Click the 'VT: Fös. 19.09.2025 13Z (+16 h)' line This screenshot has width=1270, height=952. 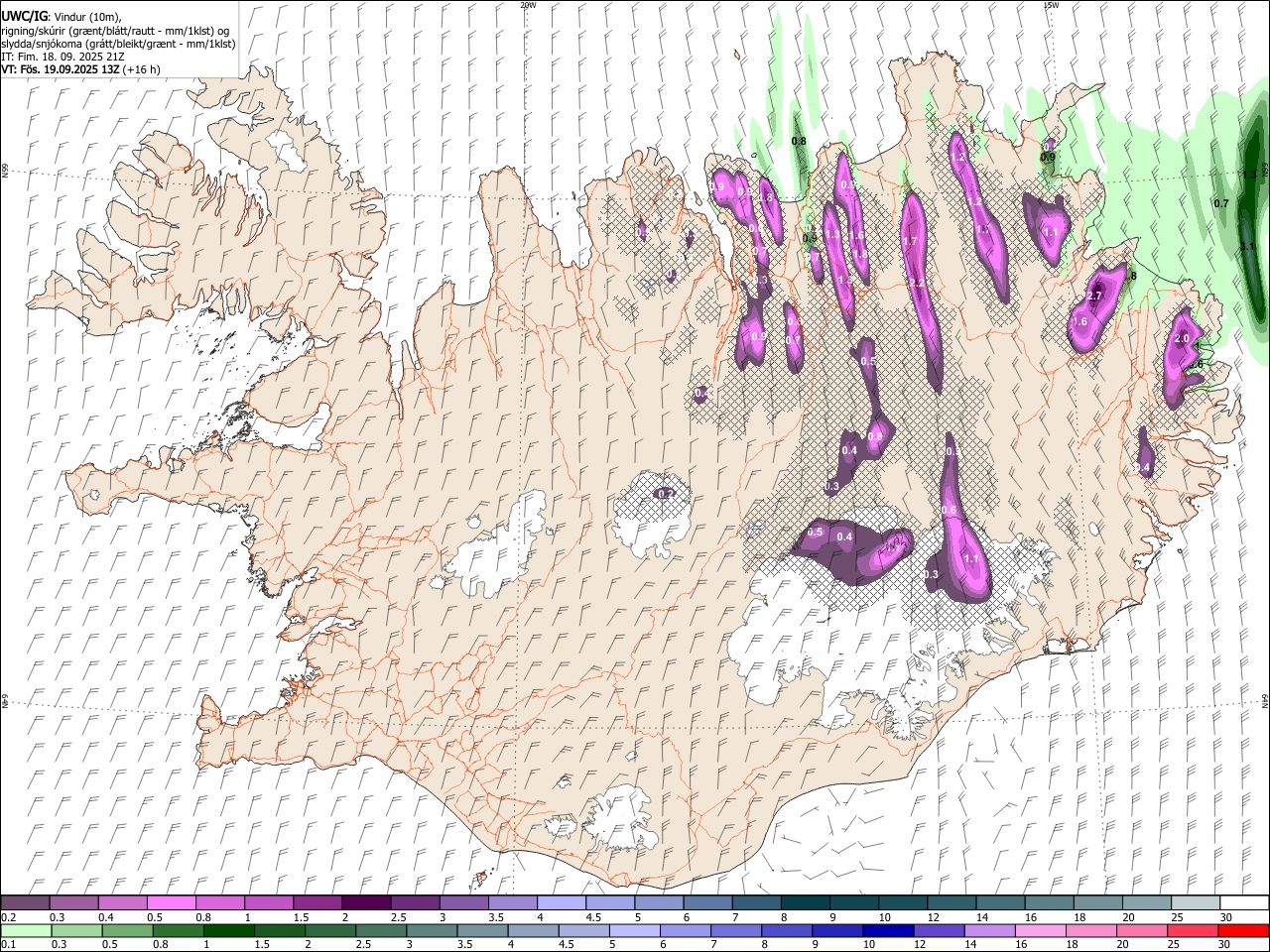pos(80,69)
